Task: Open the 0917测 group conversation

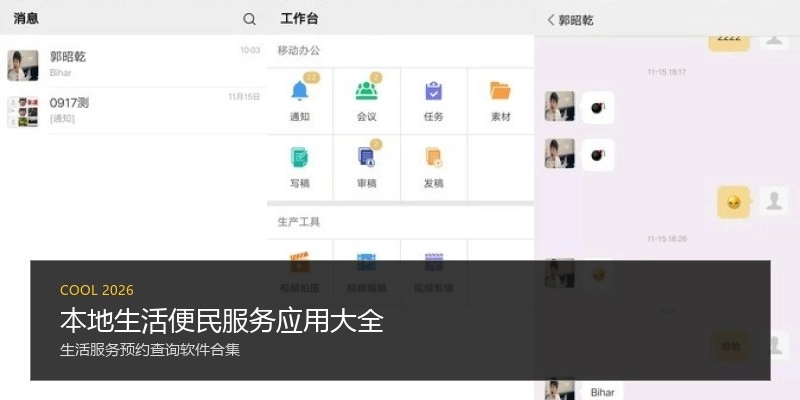Action: pos(134,111)
